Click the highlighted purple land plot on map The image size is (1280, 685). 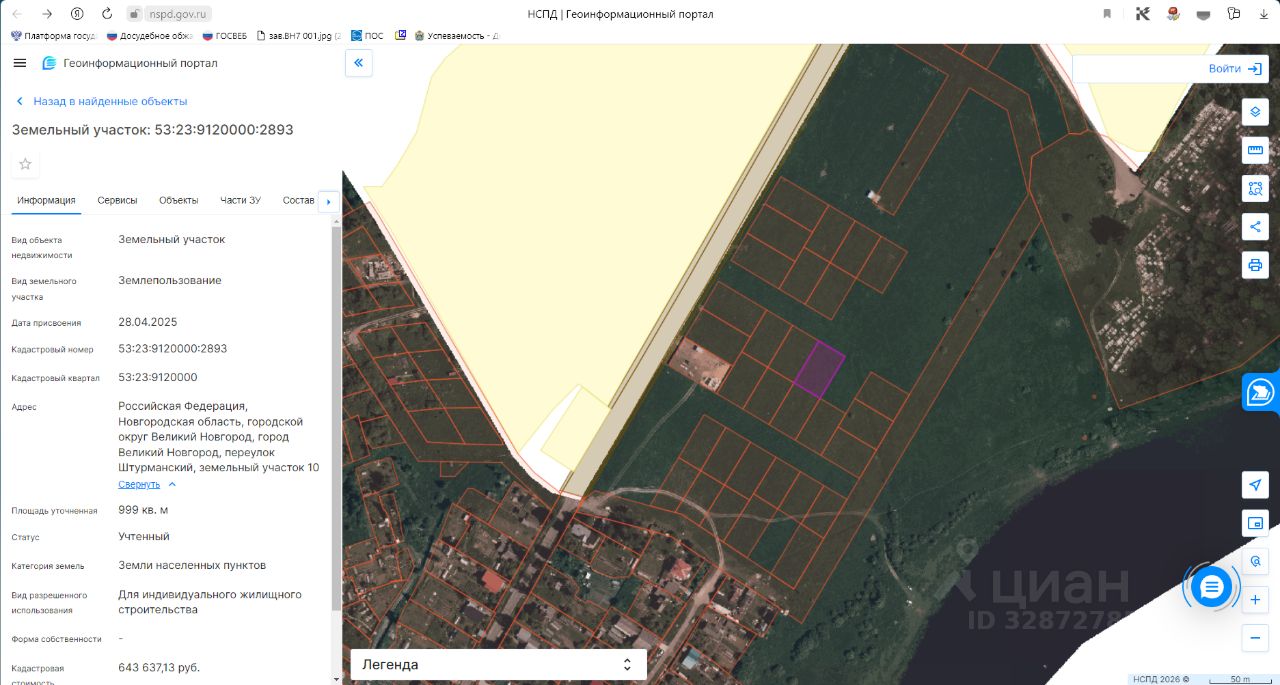coord(819,370)
